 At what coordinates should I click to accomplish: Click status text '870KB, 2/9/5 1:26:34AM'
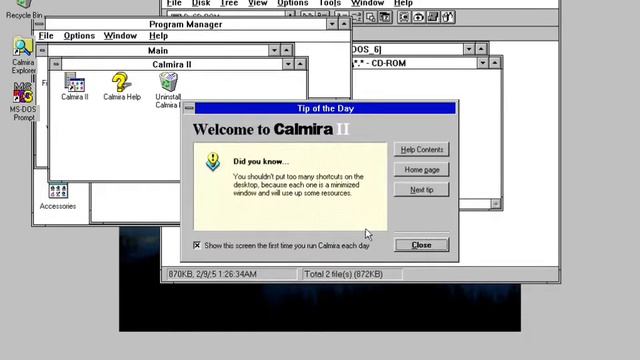pyautogui.click(x=212, y=274)
